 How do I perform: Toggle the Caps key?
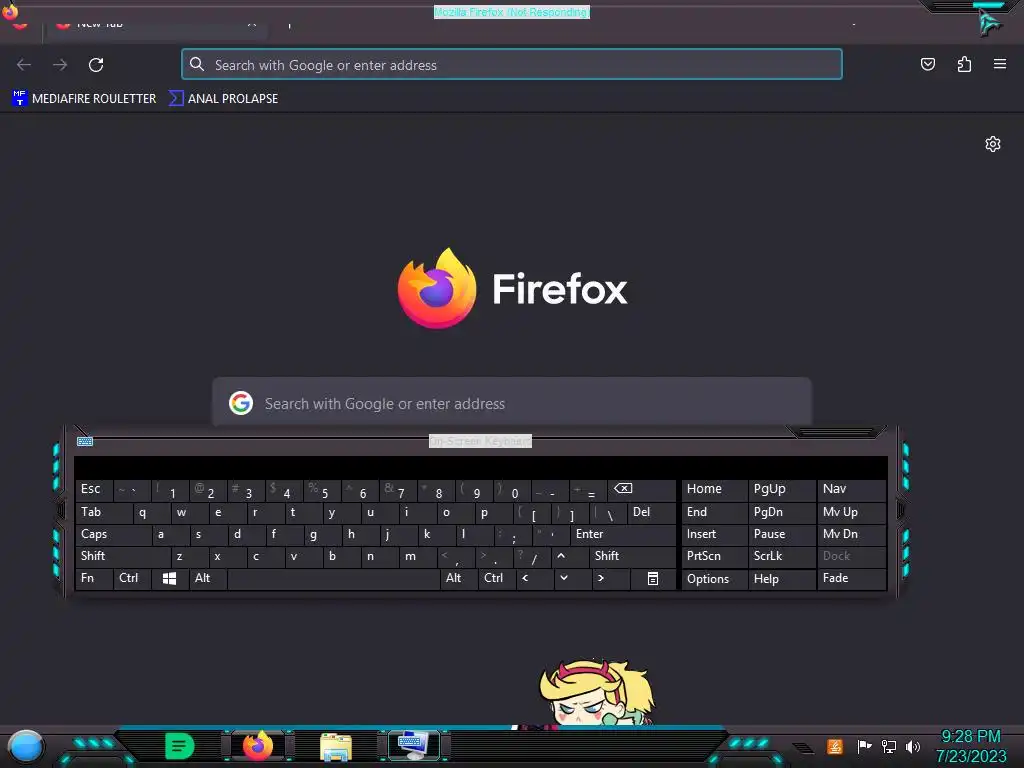tap(112, 534)
